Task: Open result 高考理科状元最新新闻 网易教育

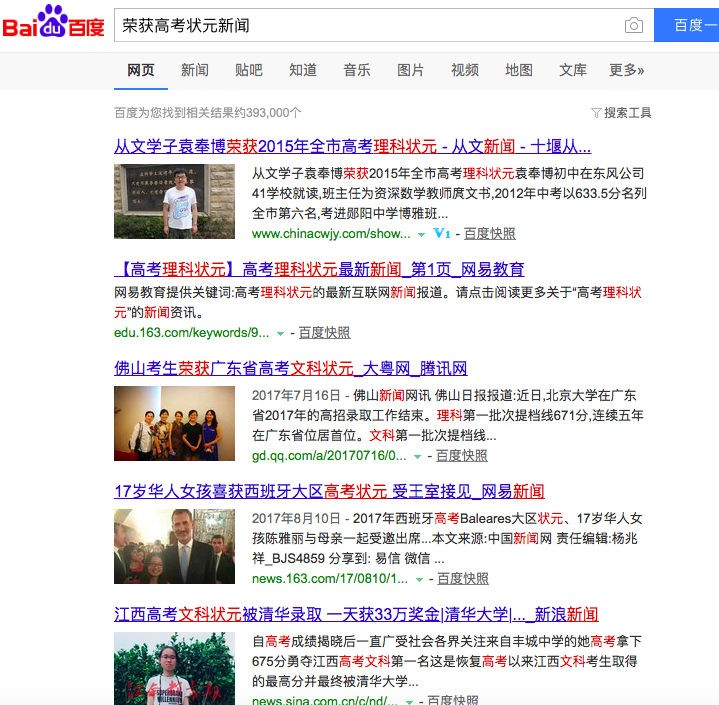Action: tap(319, 269)
